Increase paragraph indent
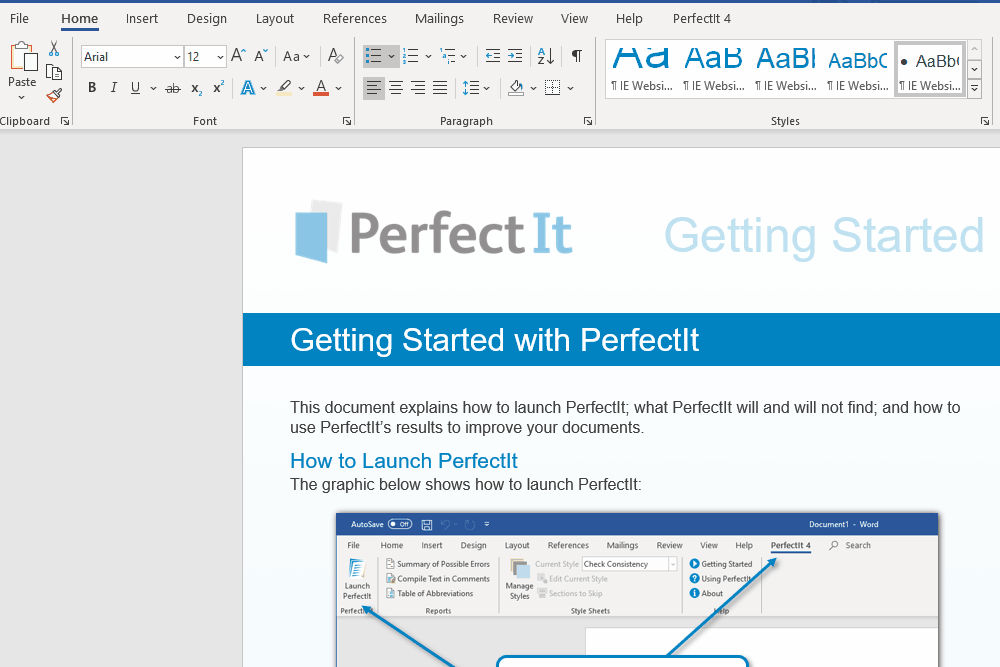The width and height of the screenshot is (1000, 667). click(515, 56)
